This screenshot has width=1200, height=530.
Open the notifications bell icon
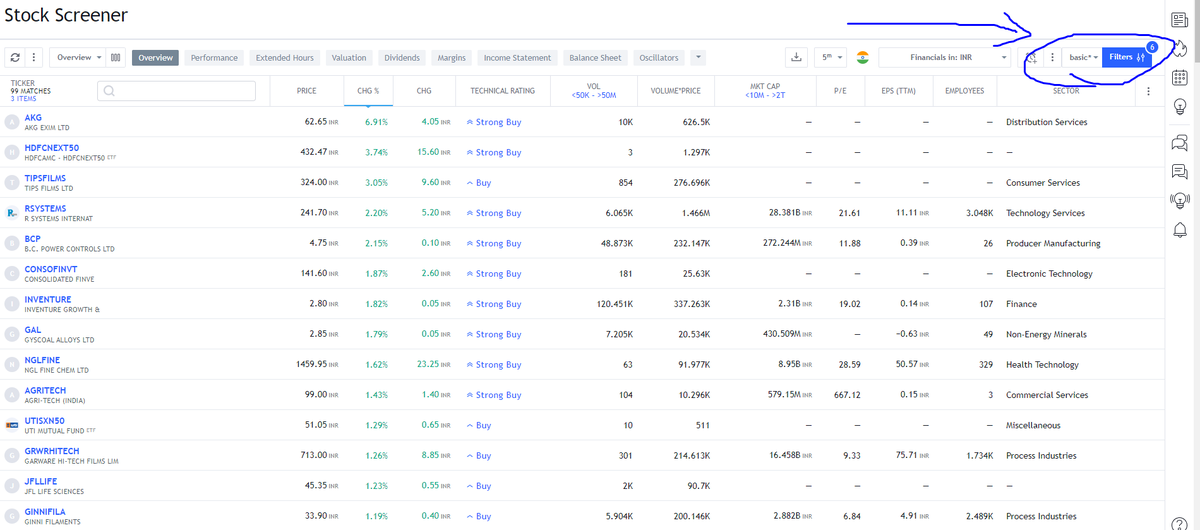[1179, 230]
